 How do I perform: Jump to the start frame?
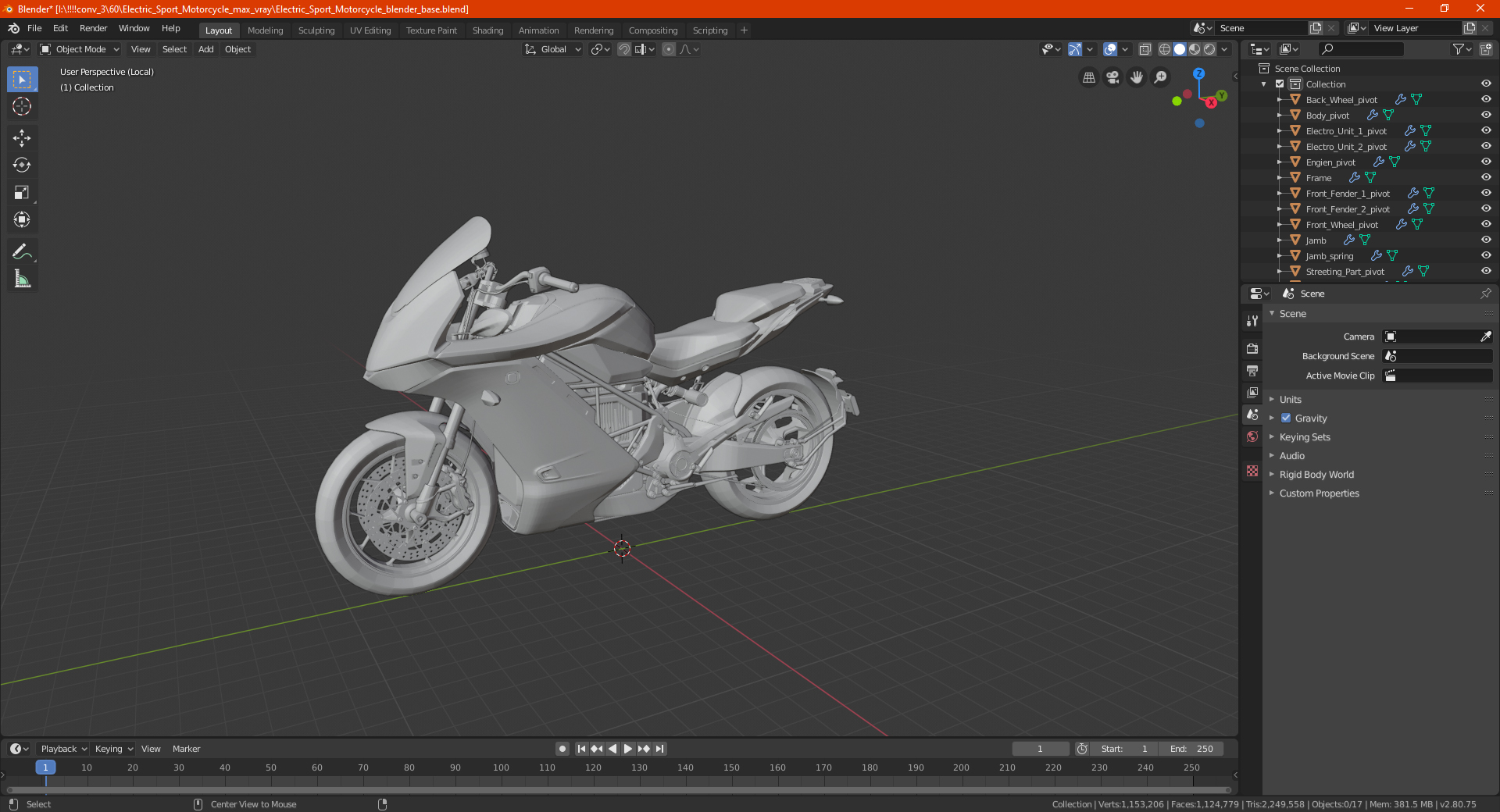[x=581, y=749]
